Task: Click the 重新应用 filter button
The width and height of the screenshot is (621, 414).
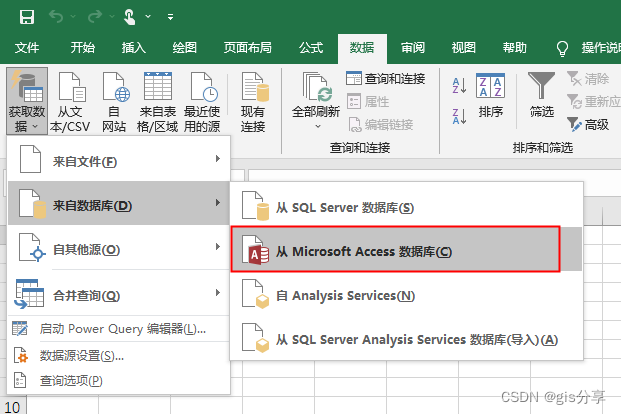Action: click(x=594, y=102)
